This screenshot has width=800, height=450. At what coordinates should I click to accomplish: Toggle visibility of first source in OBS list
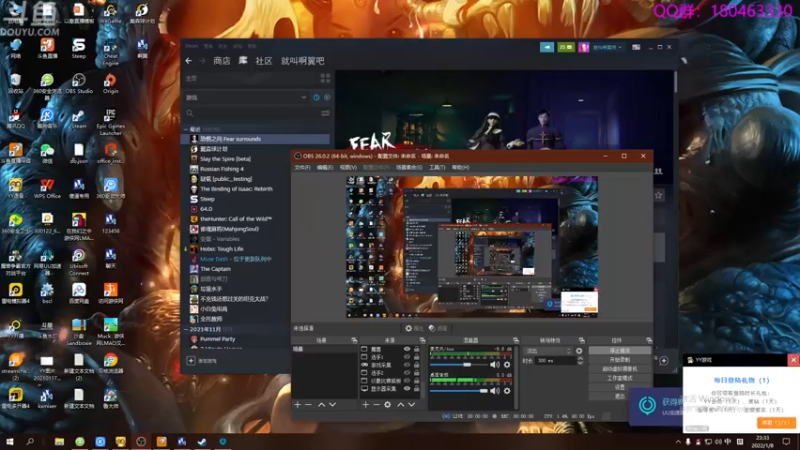click(407, 349)
